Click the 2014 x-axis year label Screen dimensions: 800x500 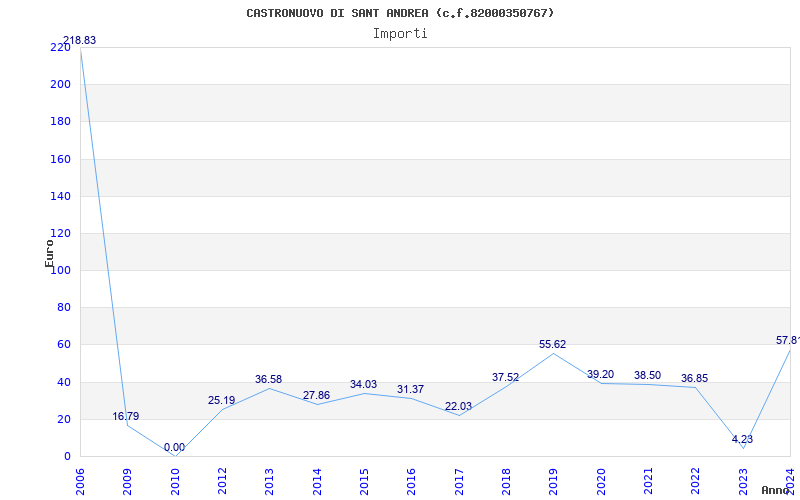pos(317,482)
